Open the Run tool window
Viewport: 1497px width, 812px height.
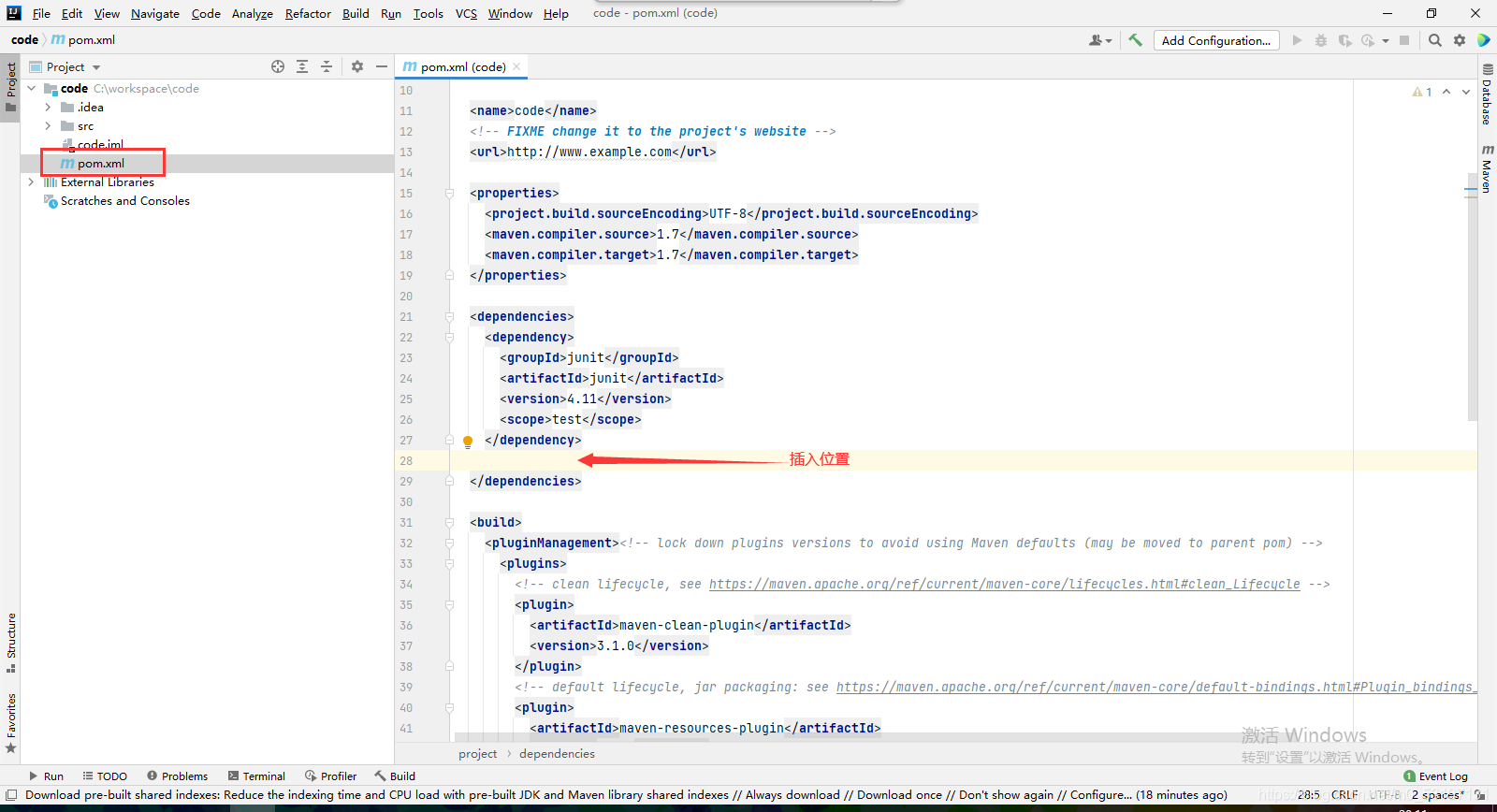coord(46,776)
